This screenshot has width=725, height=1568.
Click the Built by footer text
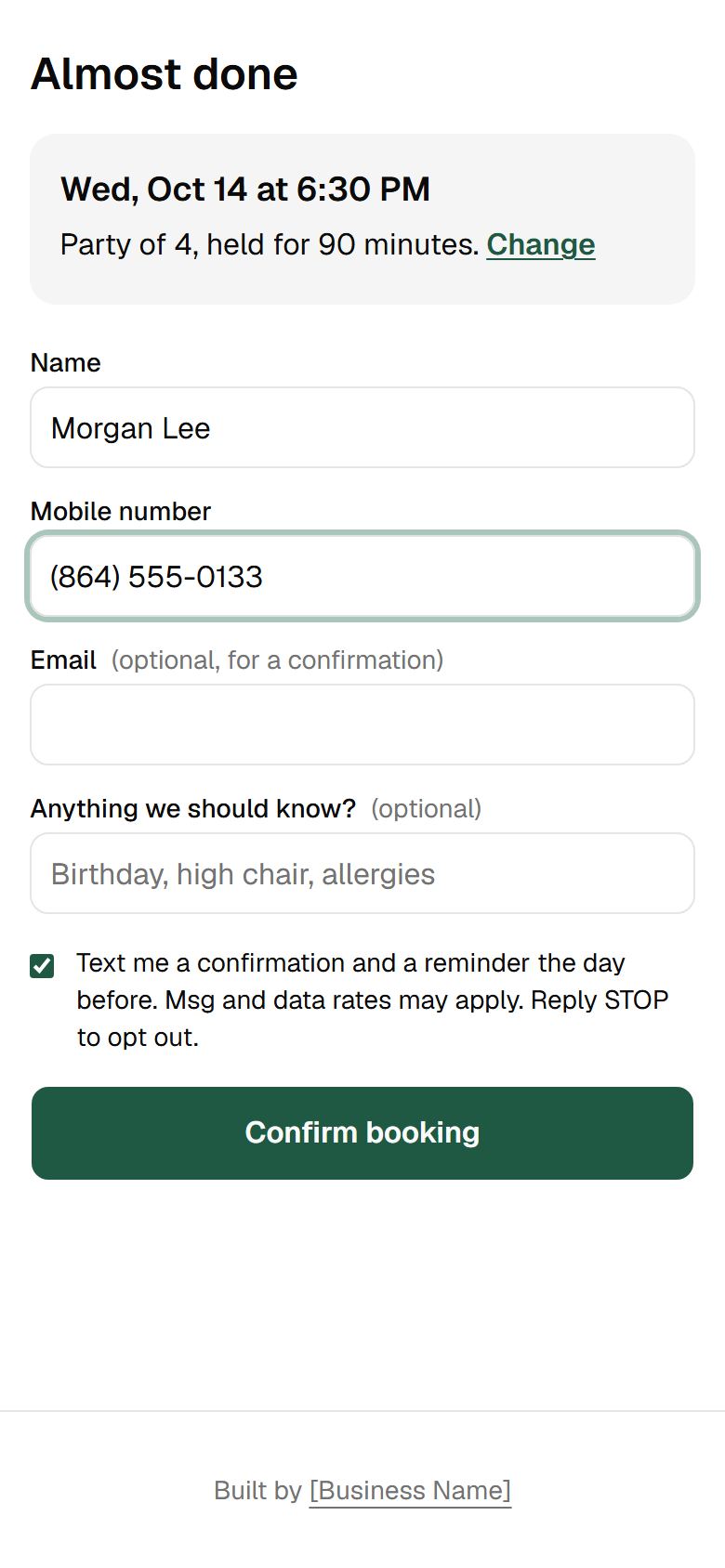257,1491
